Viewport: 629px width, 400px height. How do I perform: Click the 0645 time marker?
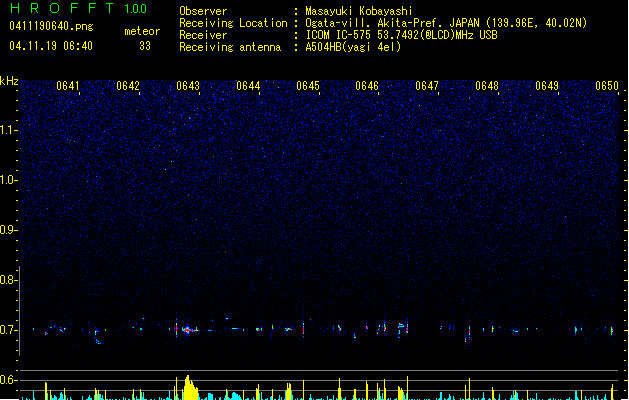point(308,86)
